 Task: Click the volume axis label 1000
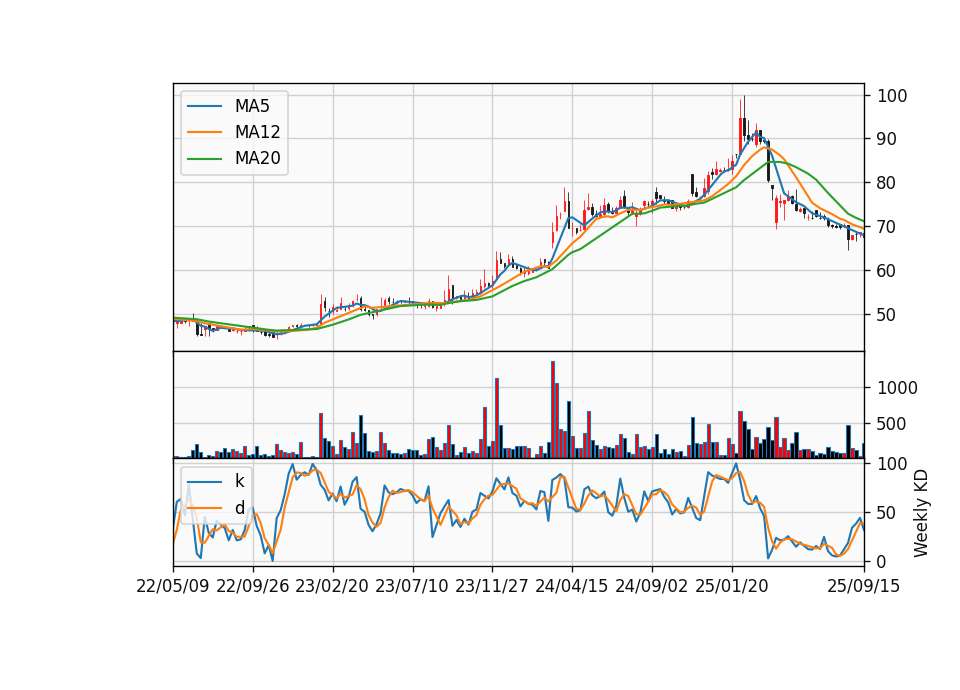point(898,388)
